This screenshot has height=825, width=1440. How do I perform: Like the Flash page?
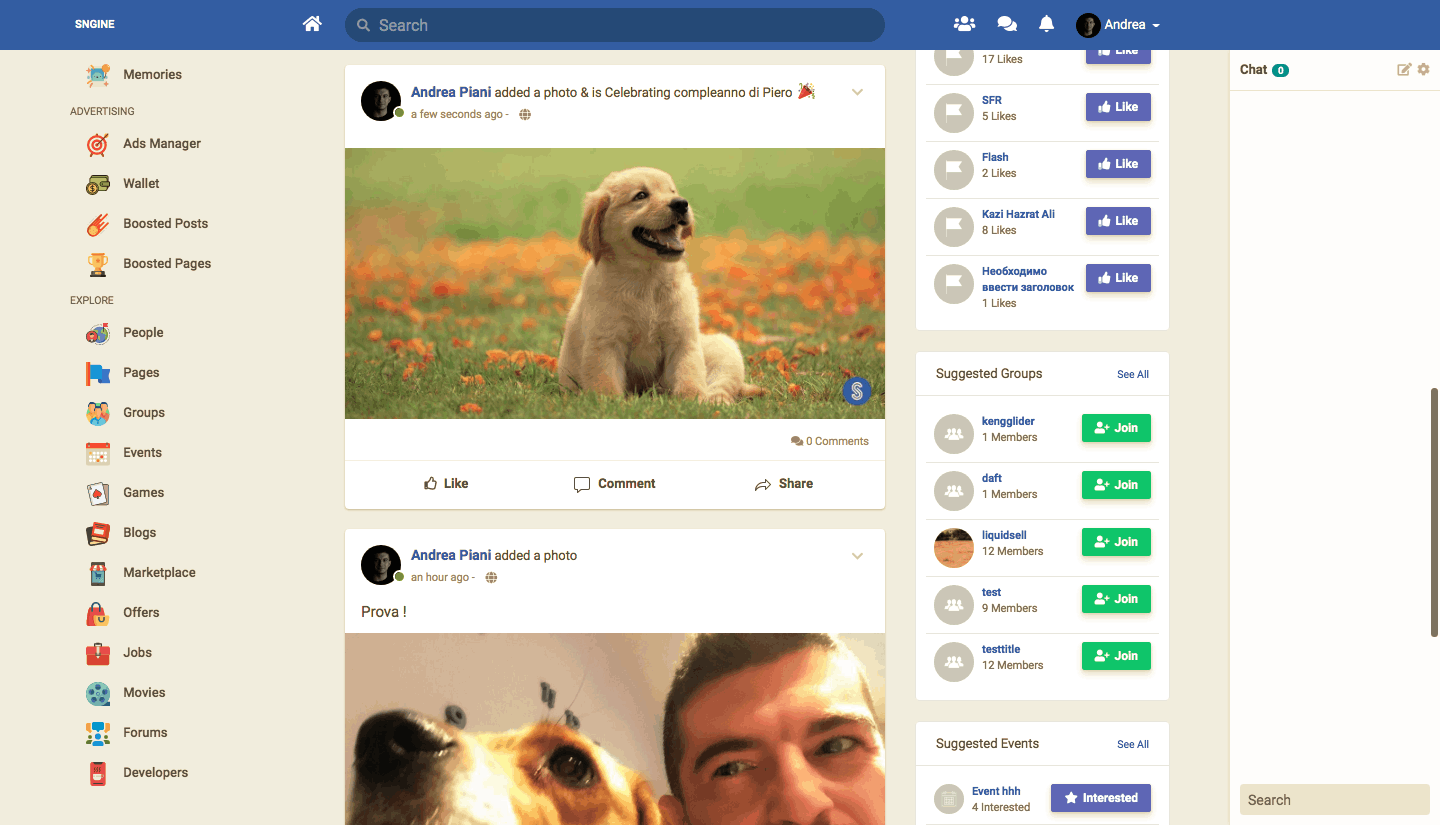coord(1118,164)
